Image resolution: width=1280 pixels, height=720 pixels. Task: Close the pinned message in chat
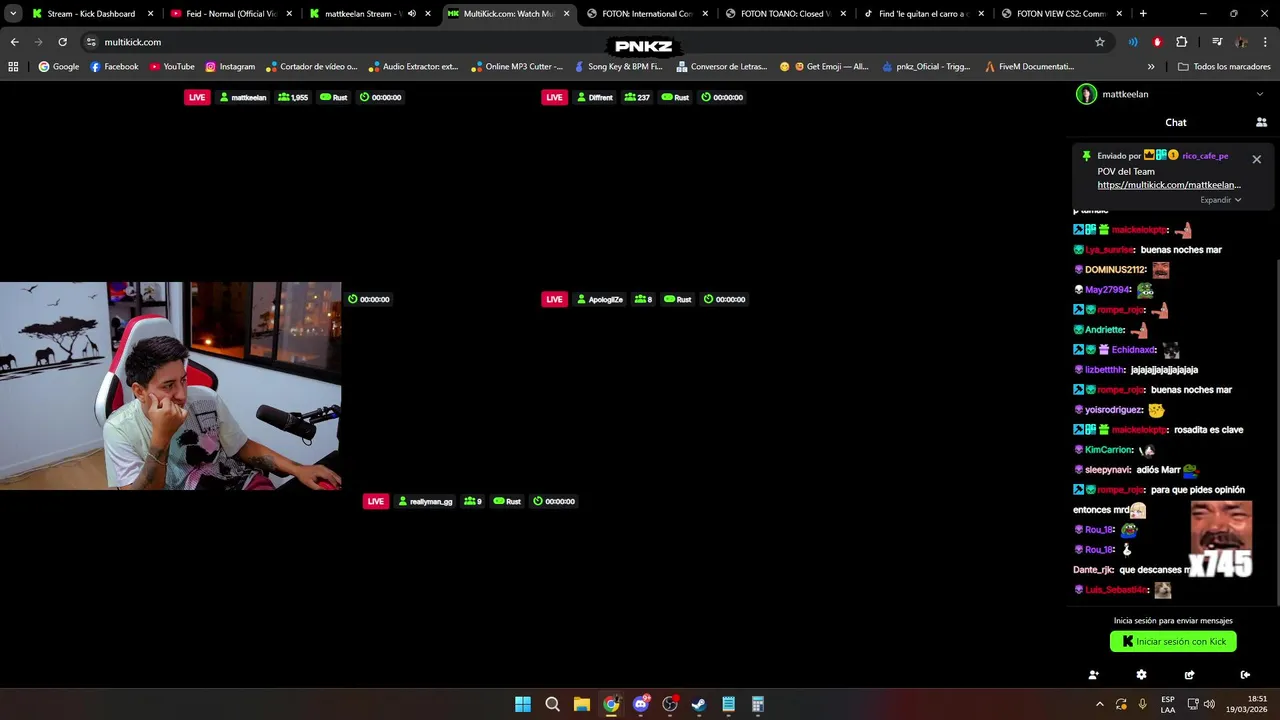tap(1257, 159)
